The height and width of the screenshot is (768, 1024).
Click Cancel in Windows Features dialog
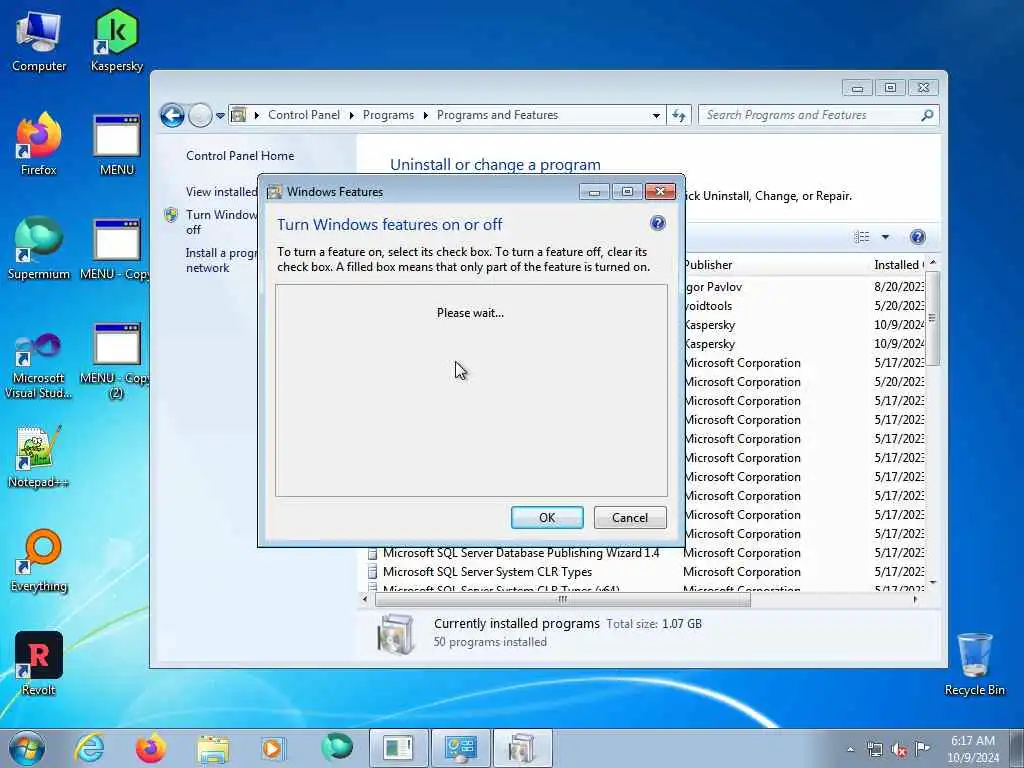630,517
